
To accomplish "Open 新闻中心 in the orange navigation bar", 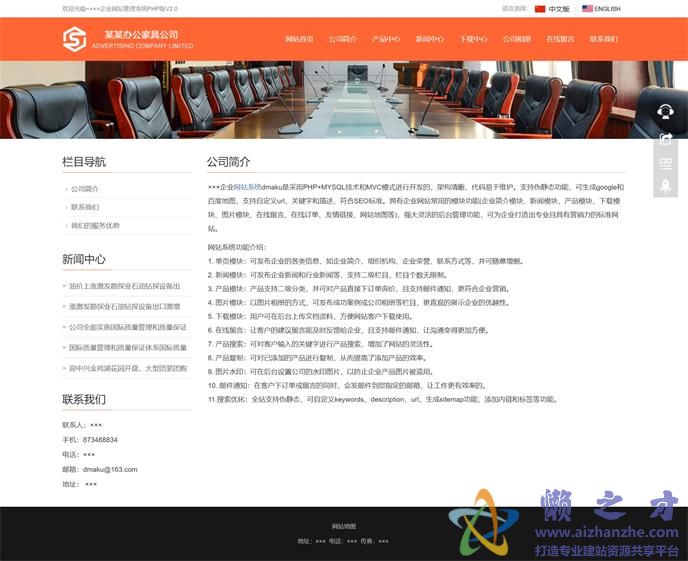I will (x=430, y=39).
